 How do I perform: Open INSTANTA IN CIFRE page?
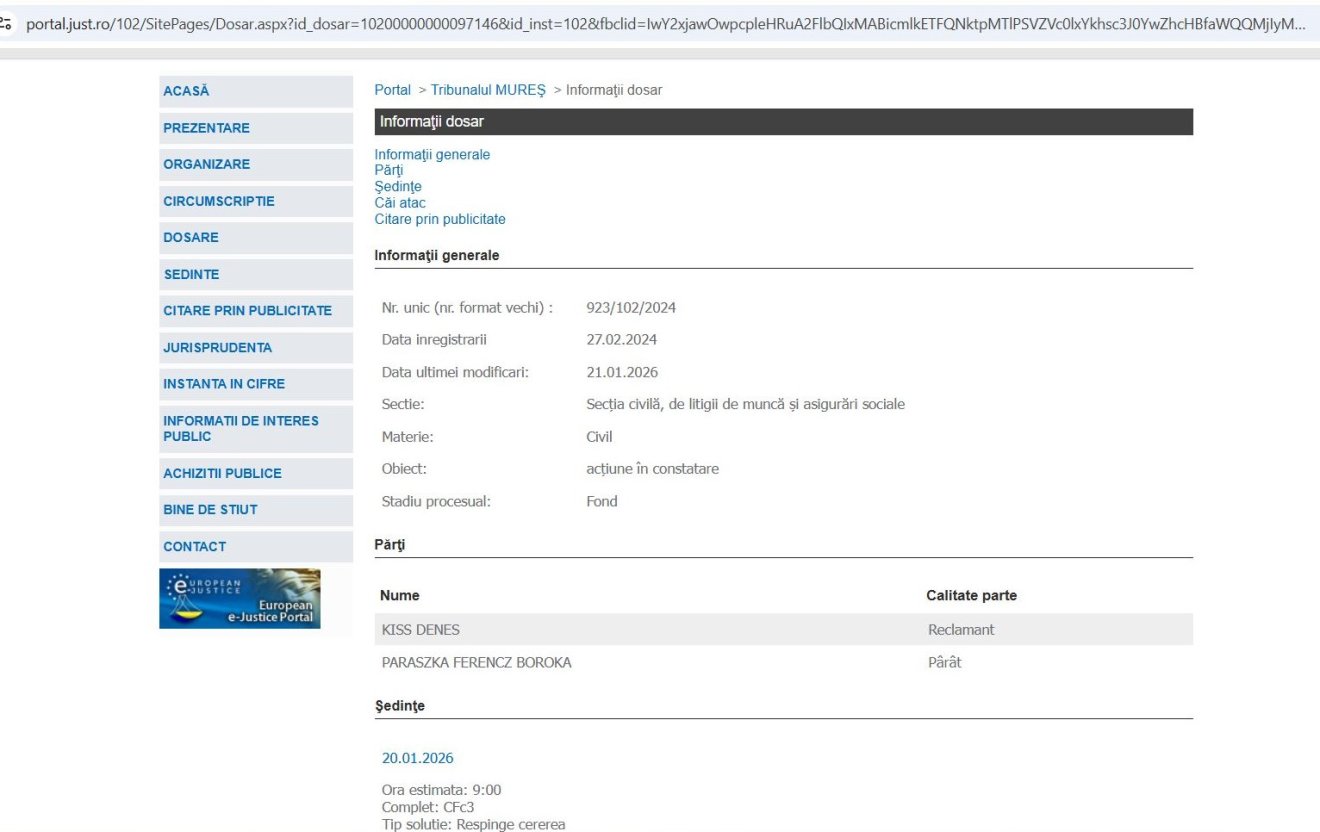coord(224,384)
